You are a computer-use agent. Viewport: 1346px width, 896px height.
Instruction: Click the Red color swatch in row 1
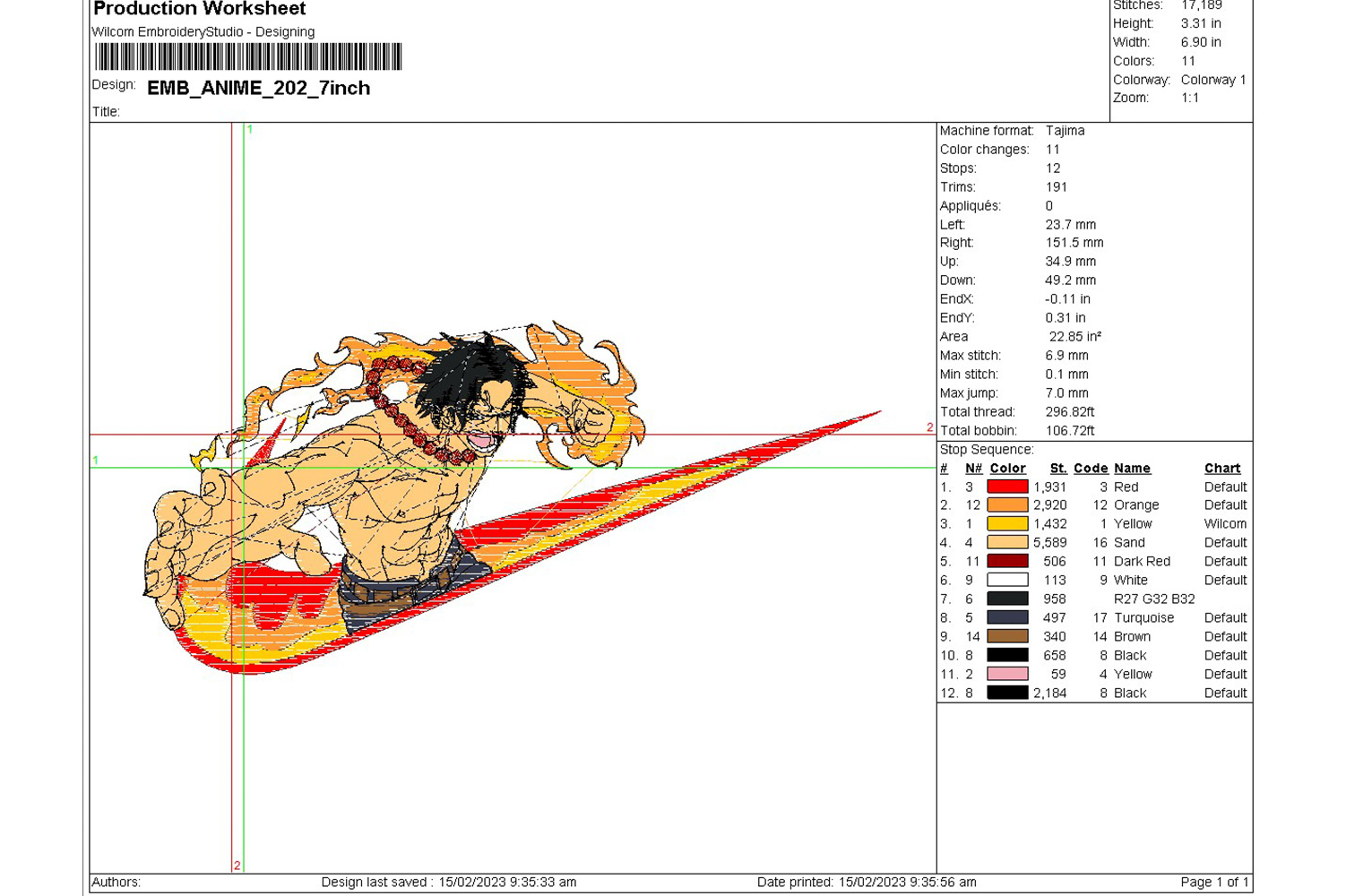coord(1007,487)
